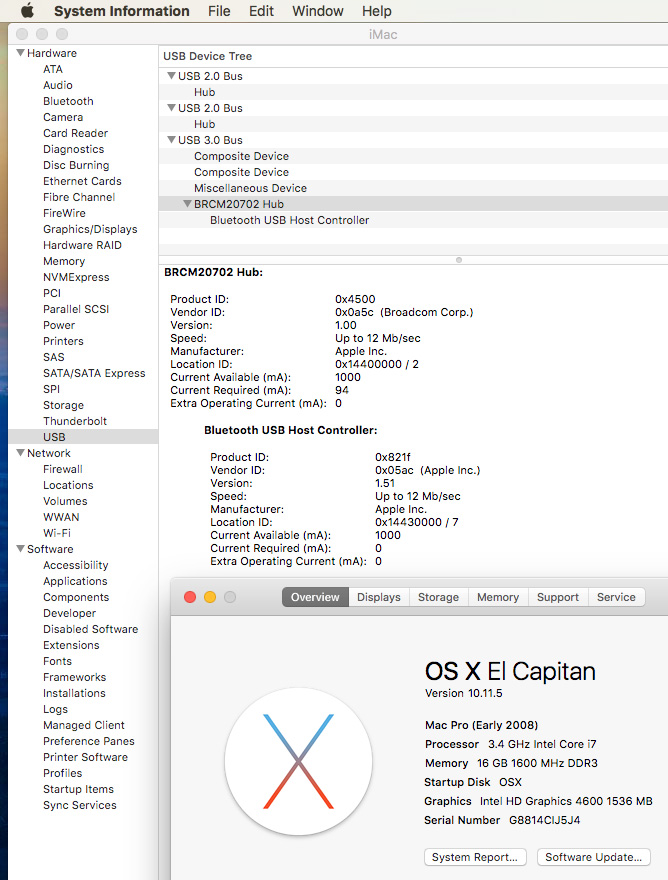This screenshot has width=668, height=880.
Task: Switch to the Memory tab in About window
Action: point(498,597)
